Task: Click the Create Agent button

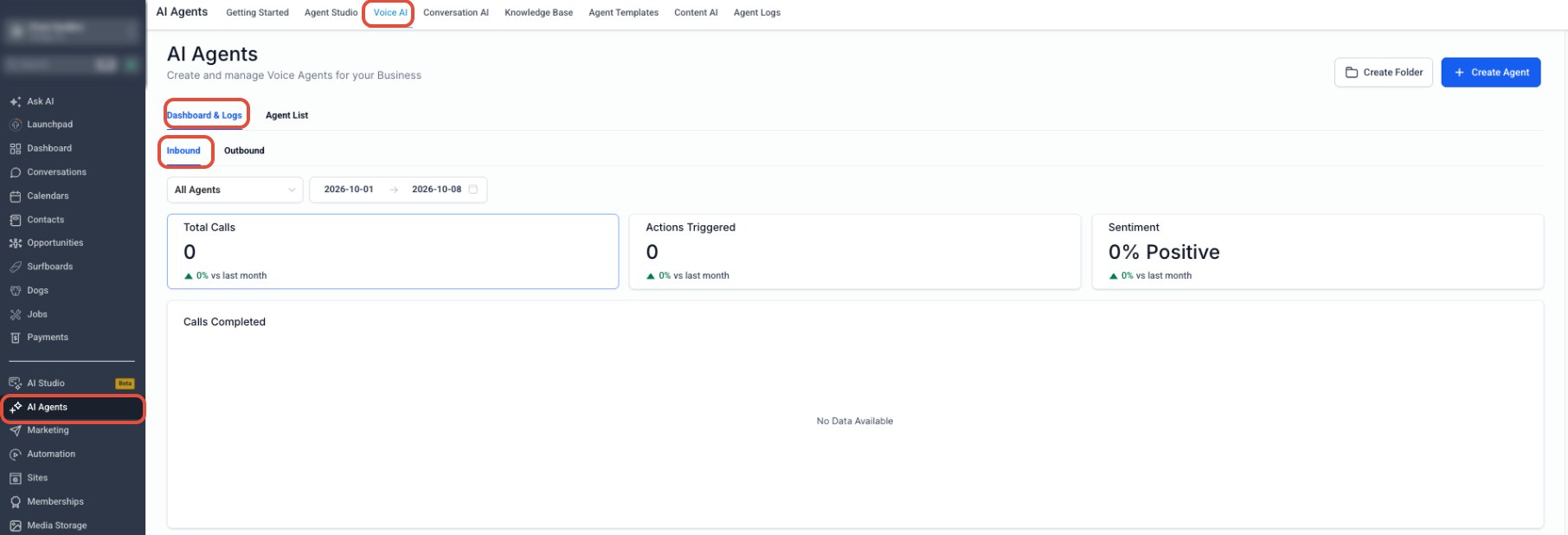Action: click(x=1491, y=73)
